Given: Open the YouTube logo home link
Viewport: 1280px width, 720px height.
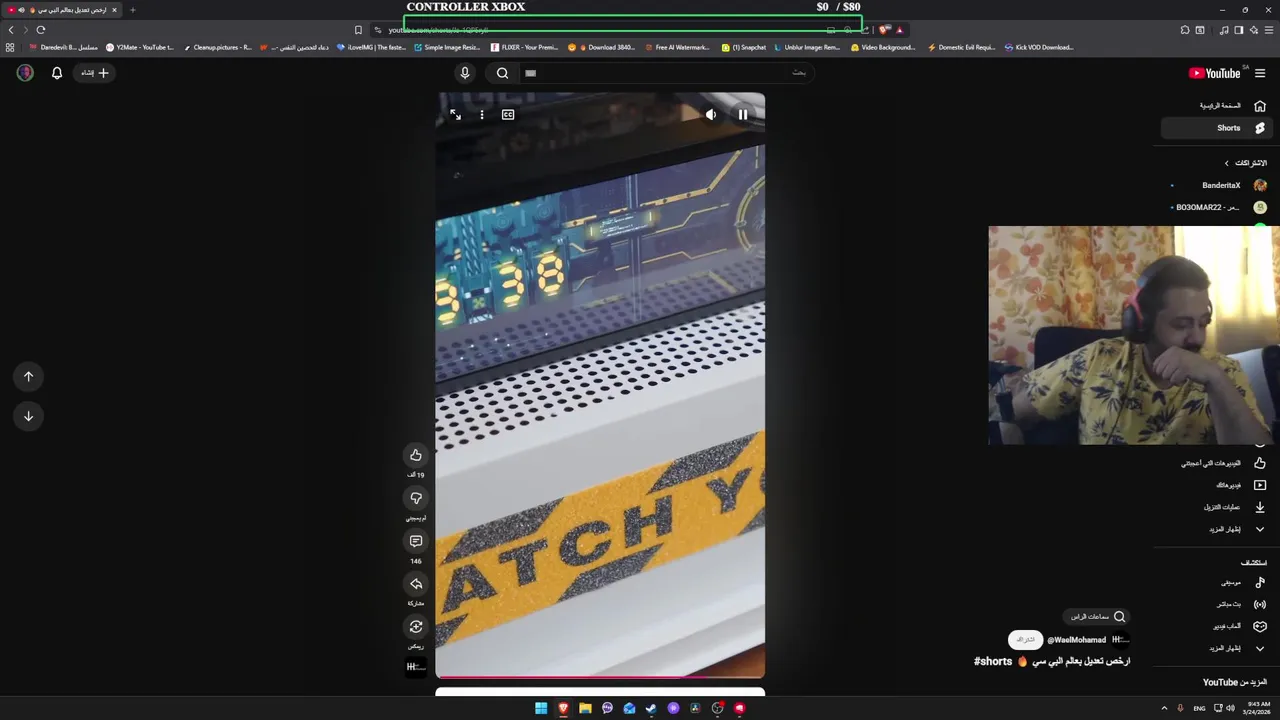Looking at the screenshot, I should tap(1214, 73).
